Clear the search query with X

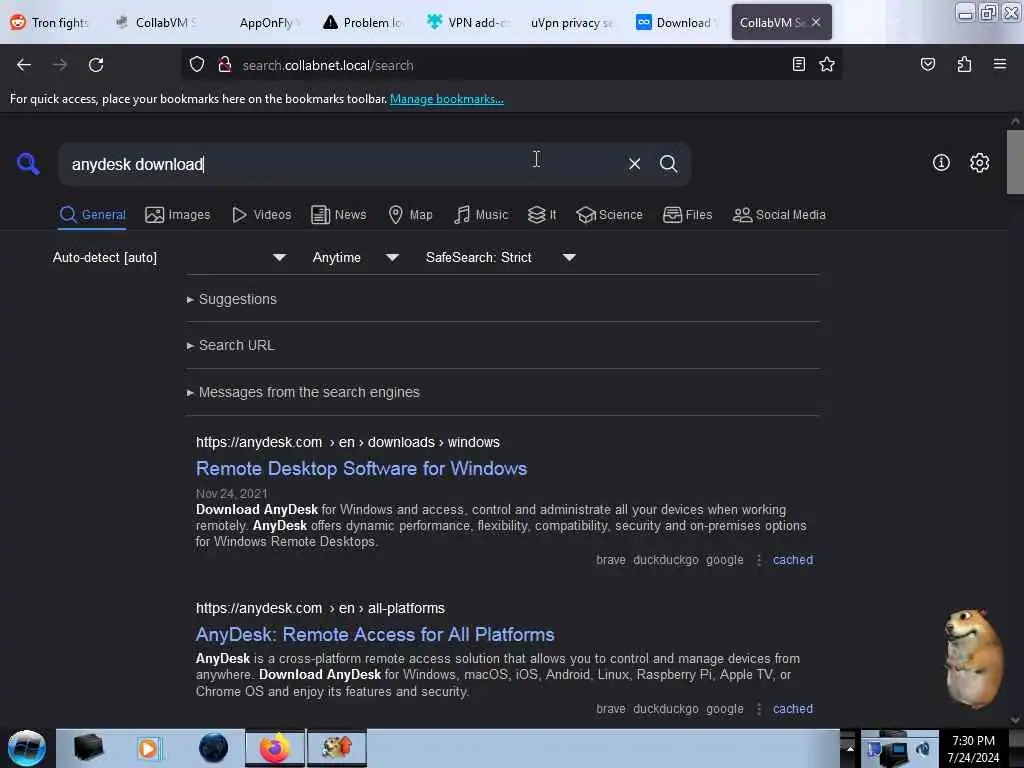pyautogui.click(x=634, y=164)
